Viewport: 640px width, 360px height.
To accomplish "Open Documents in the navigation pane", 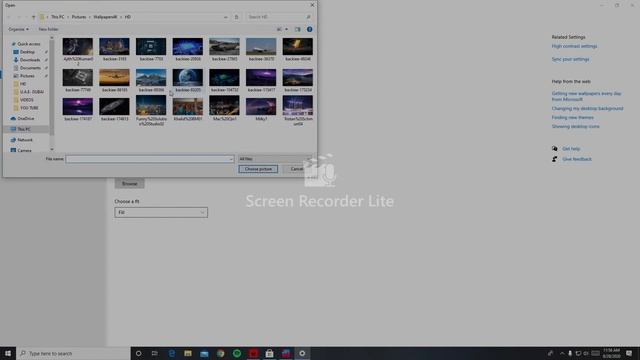I will 30,68.
